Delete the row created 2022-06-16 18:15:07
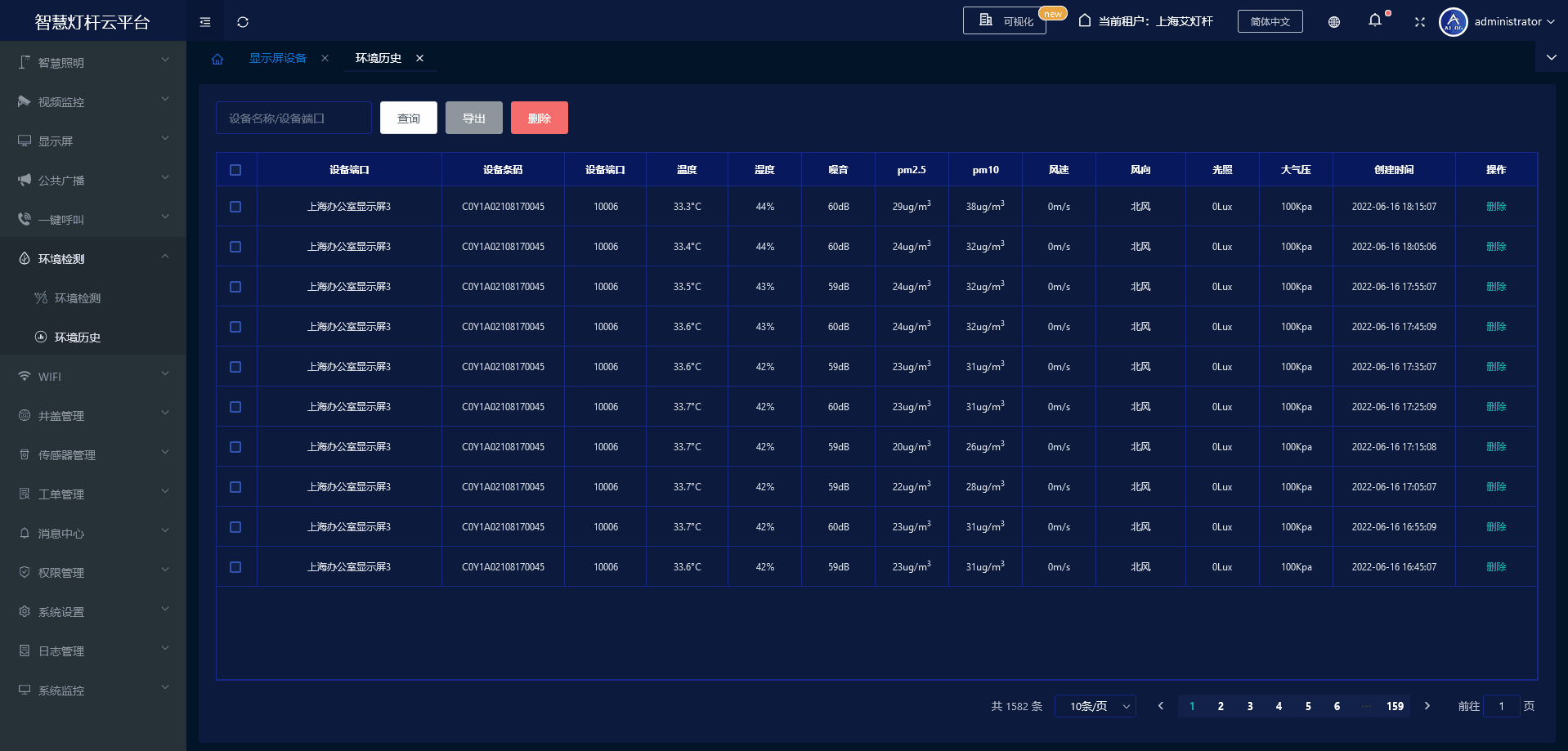This screenshot has height=751, width=1568. point(1496,207)
